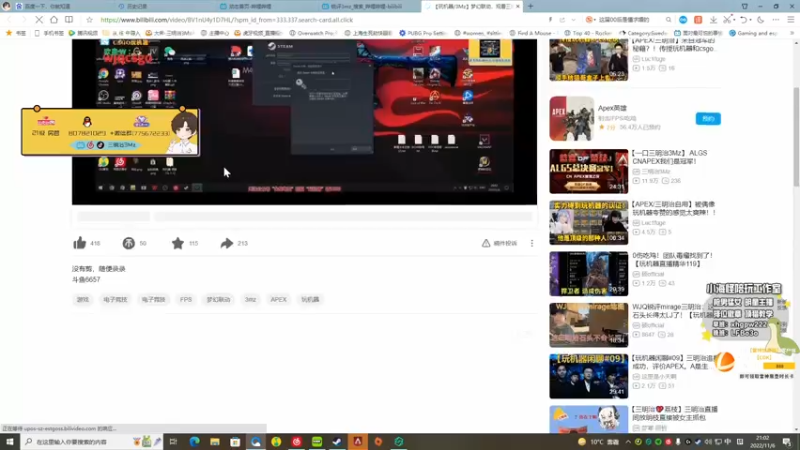The width and height of the screenshot is (800, 450).
Task: Like the video with the thumbs-up icon
Action: tap(80, 243)
